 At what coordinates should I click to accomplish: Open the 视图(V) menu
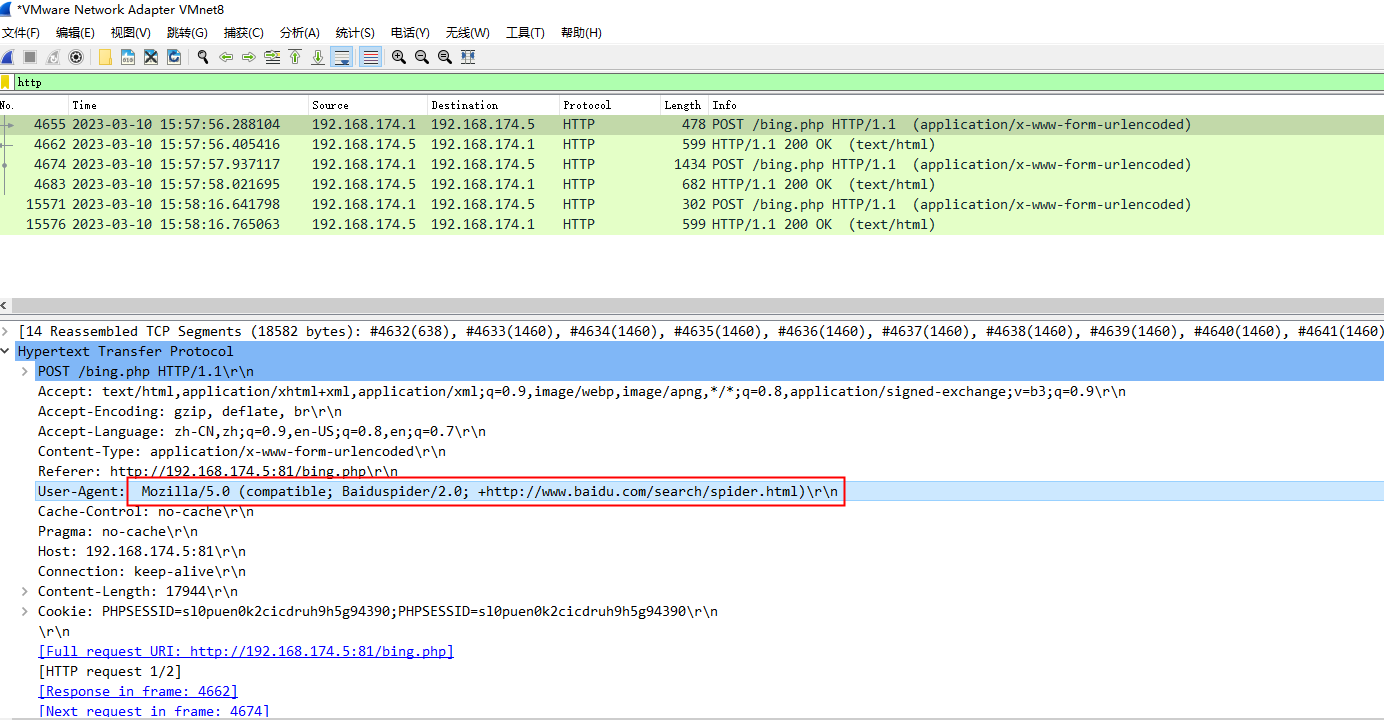coord(130,33)
